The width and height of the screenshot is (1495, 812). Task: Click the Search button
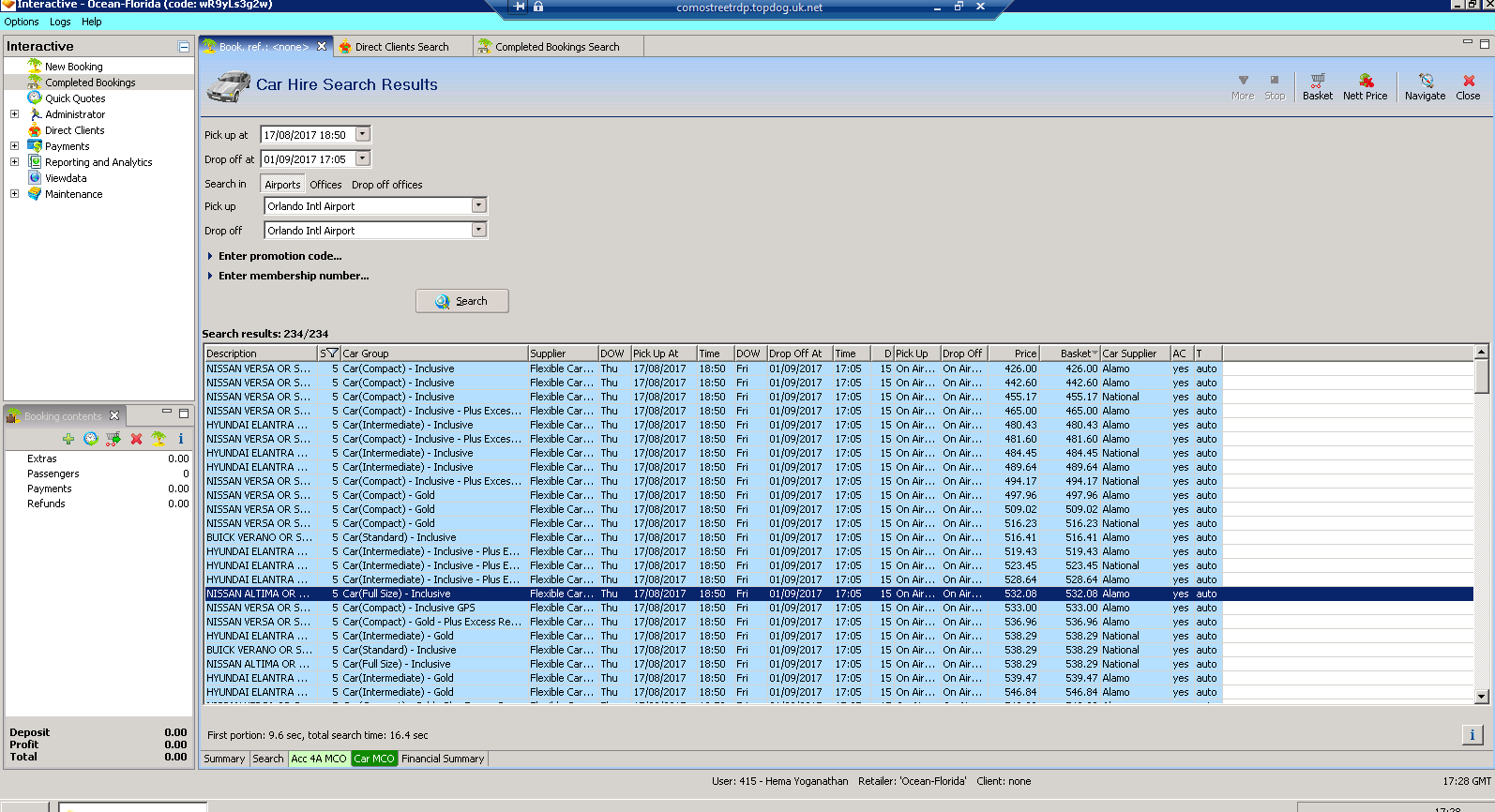click(461, 301)
